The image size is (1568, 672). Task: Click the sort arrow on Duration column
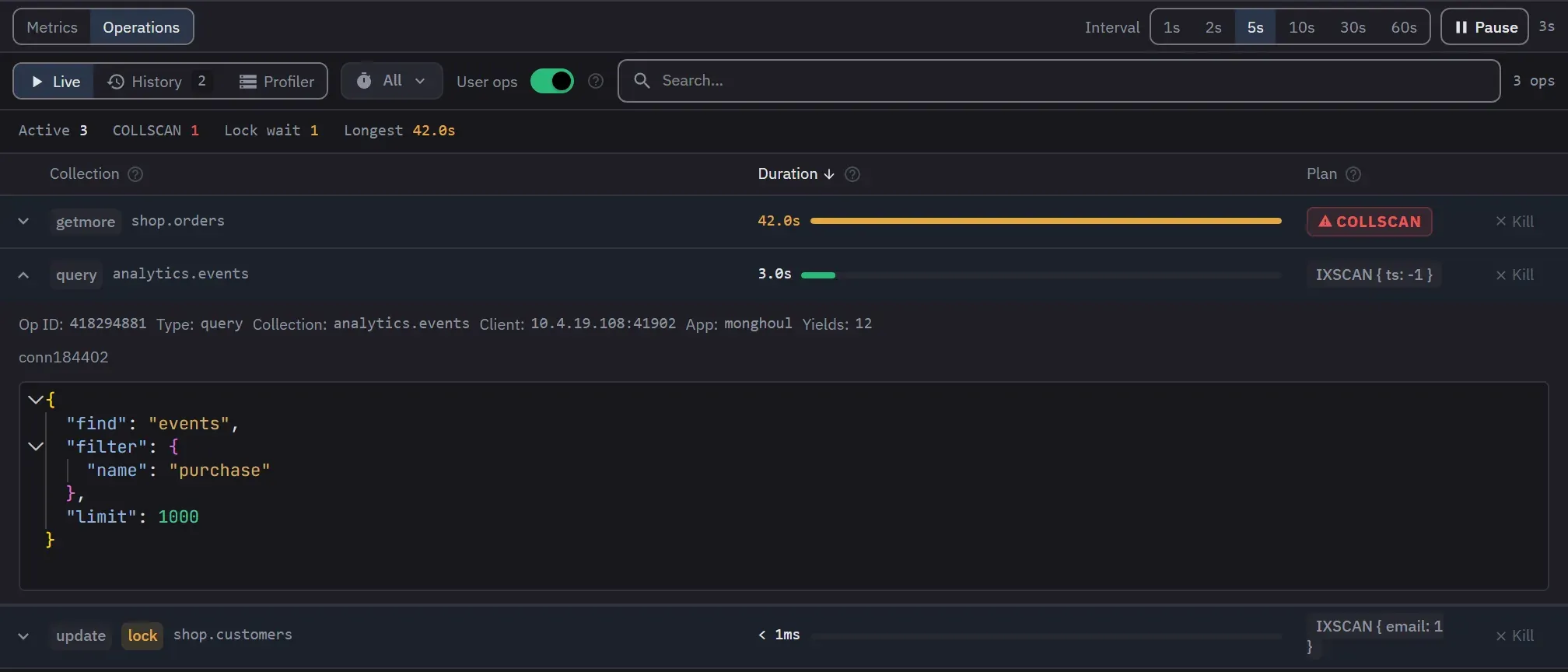(829, 174)
